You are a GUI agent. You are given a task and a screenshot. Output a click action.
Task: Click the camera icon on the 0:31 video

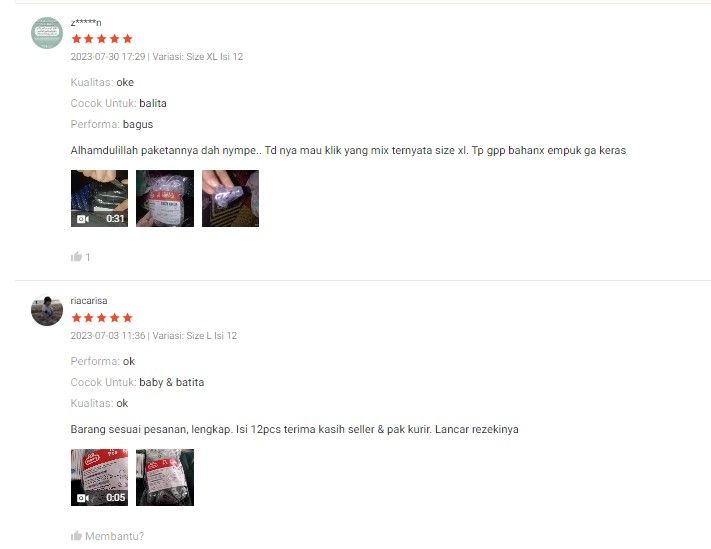pos(83,219)
